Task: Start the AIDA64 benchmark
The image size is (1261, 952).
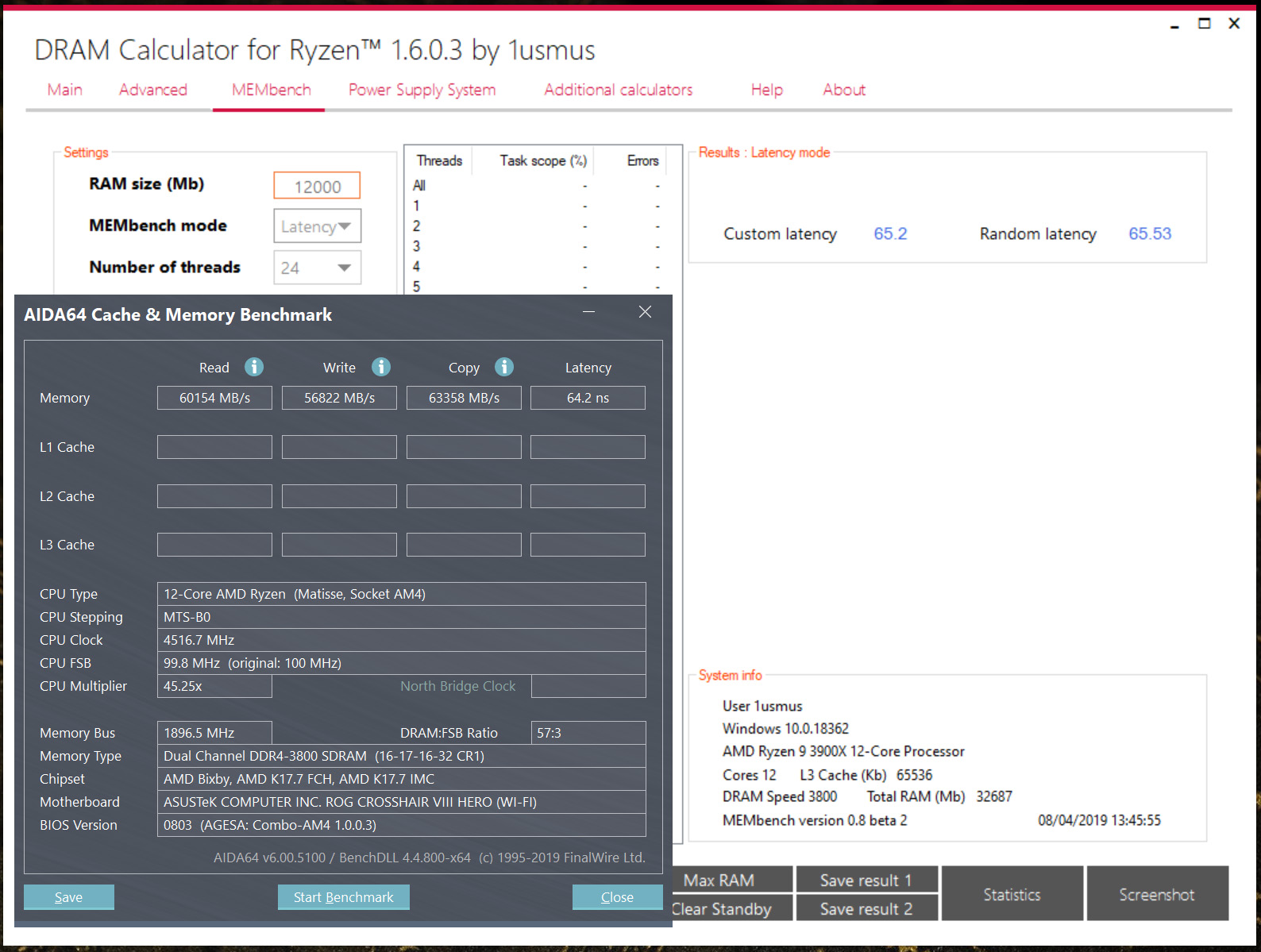Action: click(x=344, y=897)
